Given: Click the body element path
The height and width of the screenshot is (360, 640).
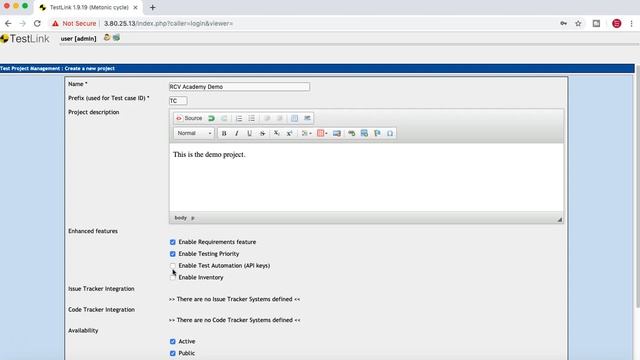Looking at the screenshot, I should coord(180,218).
